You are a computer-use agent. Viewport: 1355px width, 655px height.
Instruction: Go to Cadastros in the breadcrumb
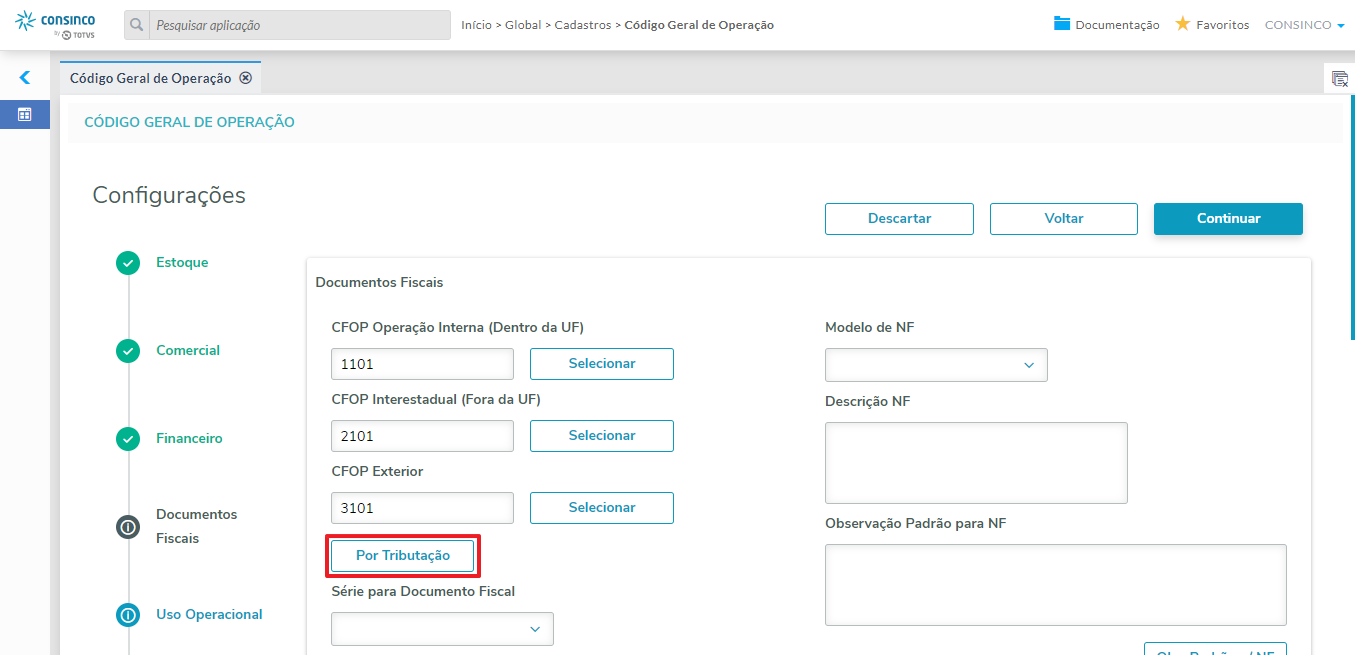582,25
